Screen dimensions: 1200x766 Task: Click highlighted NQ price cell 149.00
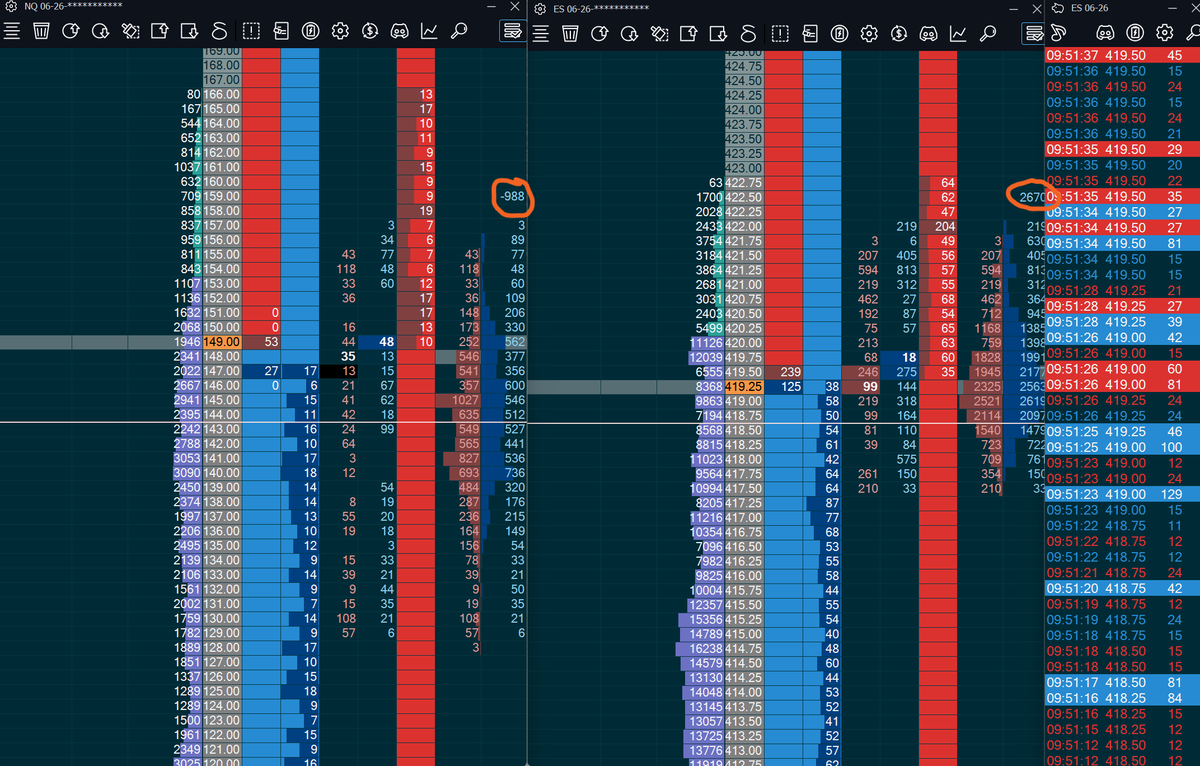222,342
